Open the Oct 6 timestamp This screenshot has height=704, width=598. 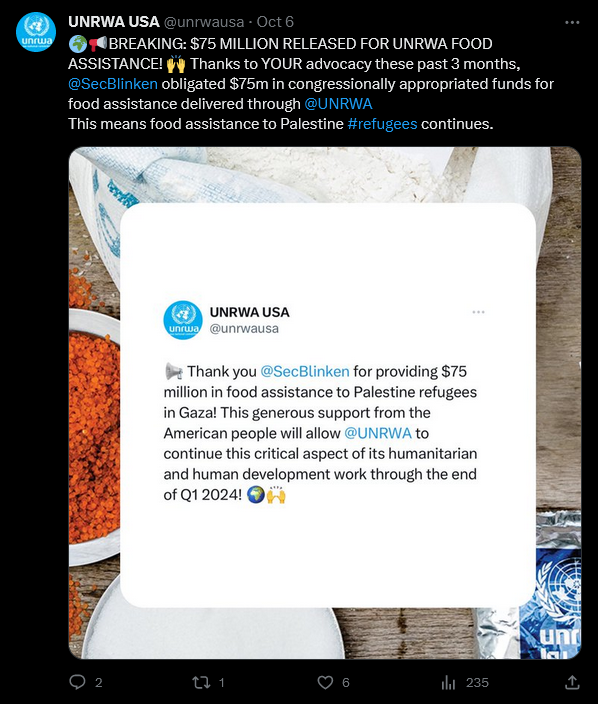click(275, 22)
